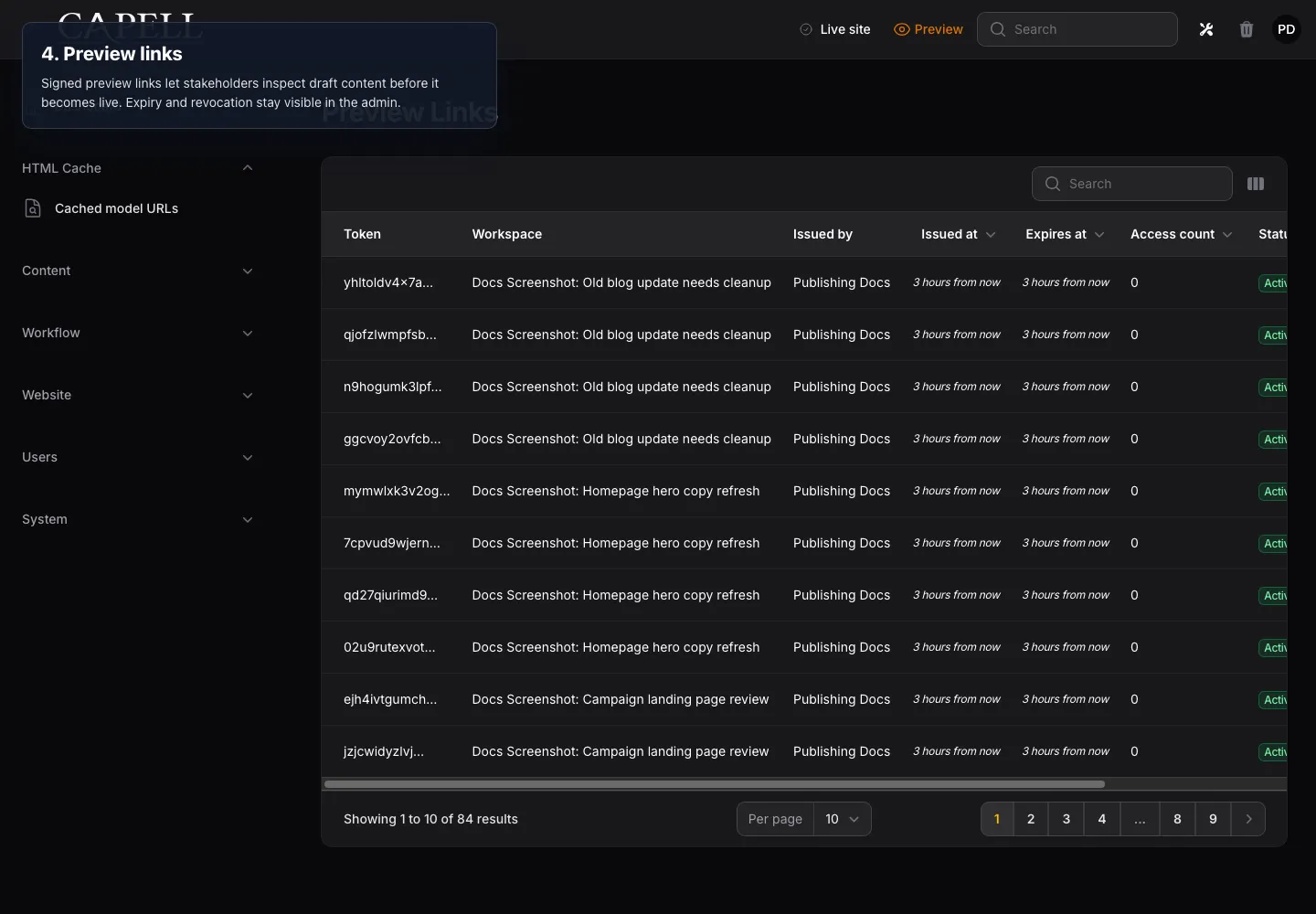Expand the Users section
Screen dimensions: 1316x914
tap(137, 457)
